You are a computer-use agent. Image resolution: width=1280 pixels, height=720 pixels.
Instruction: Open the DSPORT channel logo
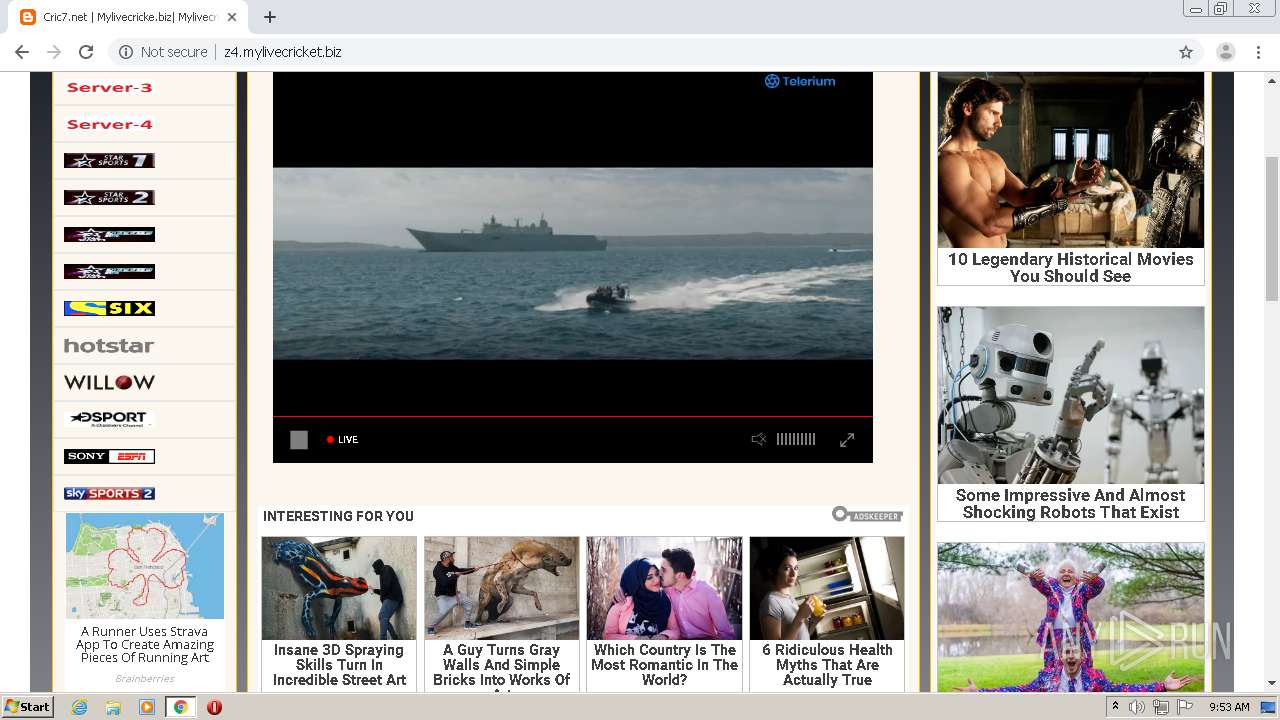[x=109, y=419]
